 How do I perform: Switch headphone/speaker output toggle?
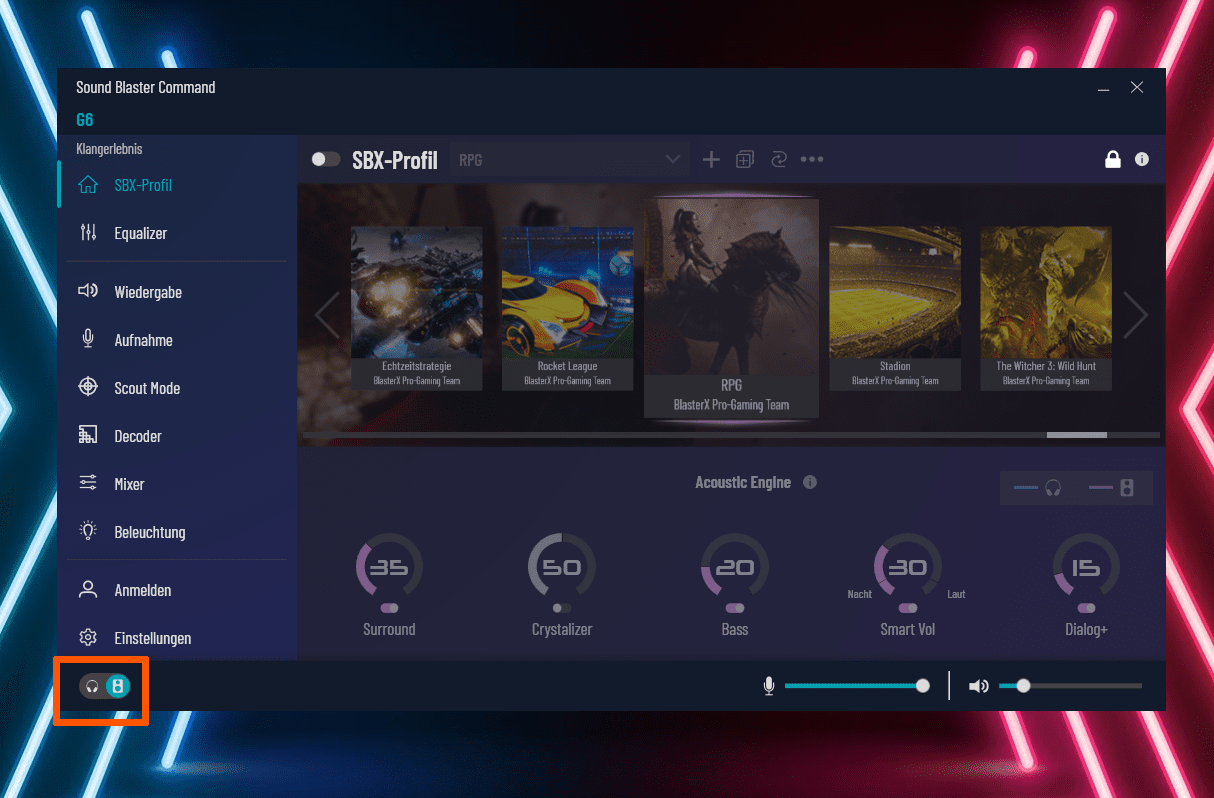(105, 686)
